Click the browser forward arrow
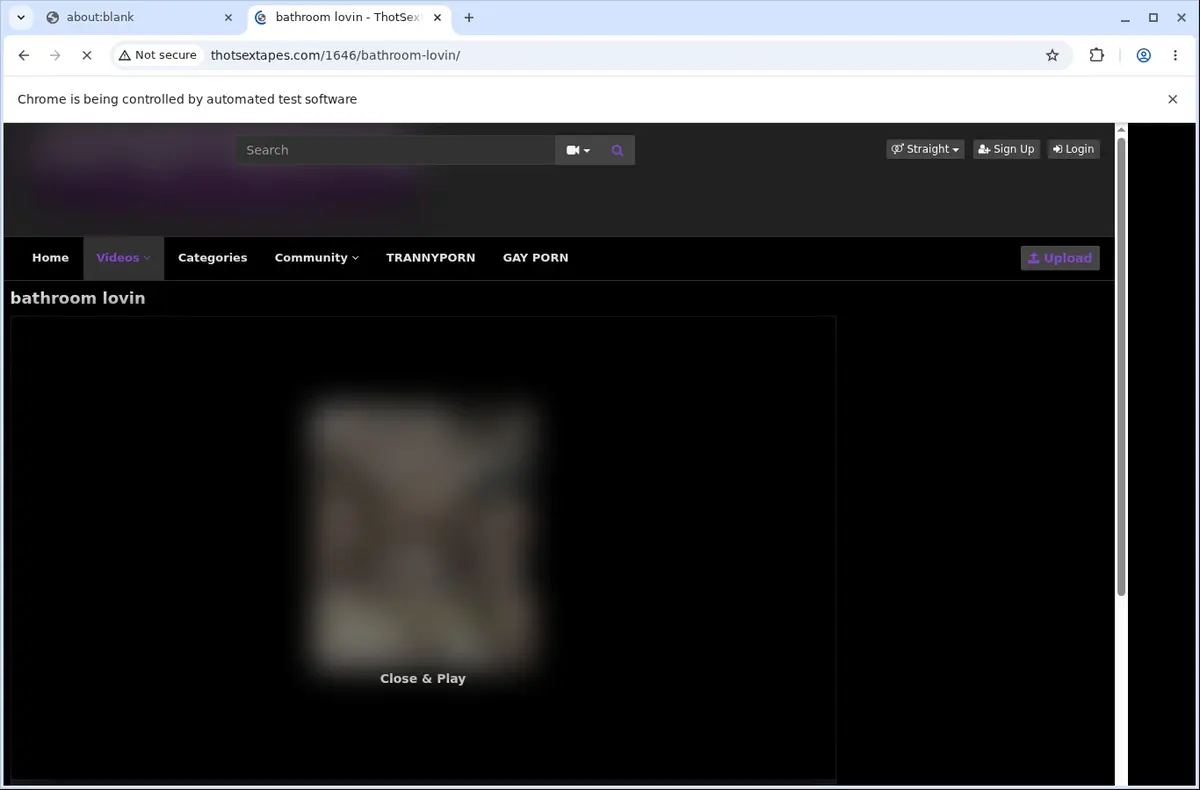Viewport: 1200px width, 790px height. pos(55,56)
